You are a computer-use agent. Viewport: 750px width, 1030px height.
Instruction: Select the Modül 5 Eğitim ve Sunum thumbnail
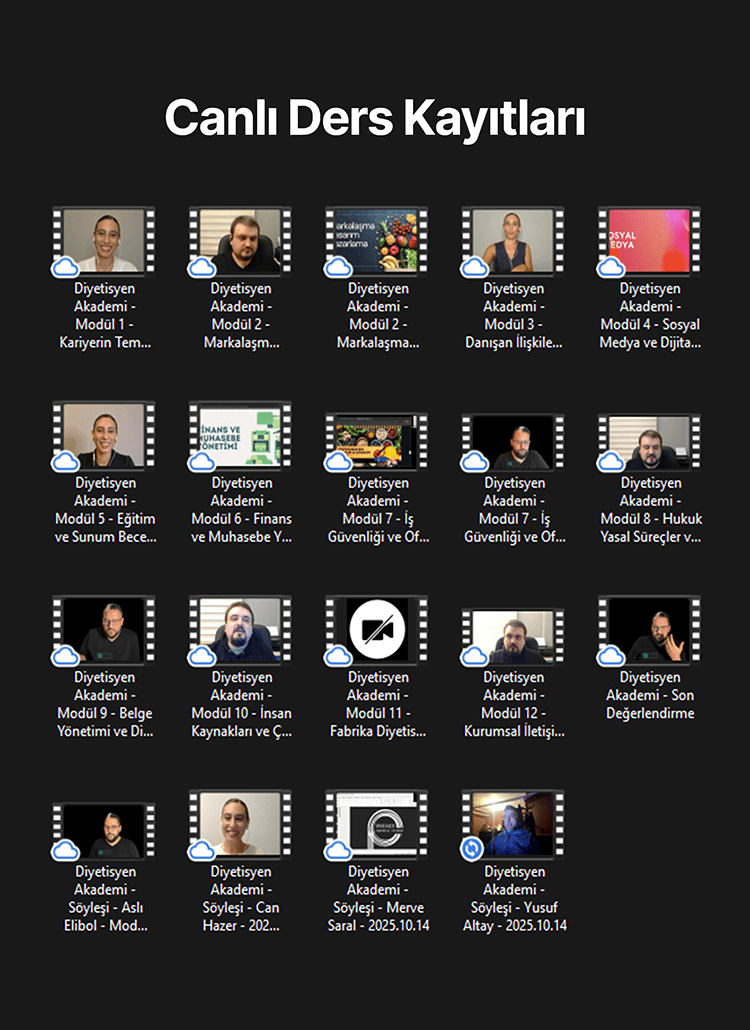(104, 435)
